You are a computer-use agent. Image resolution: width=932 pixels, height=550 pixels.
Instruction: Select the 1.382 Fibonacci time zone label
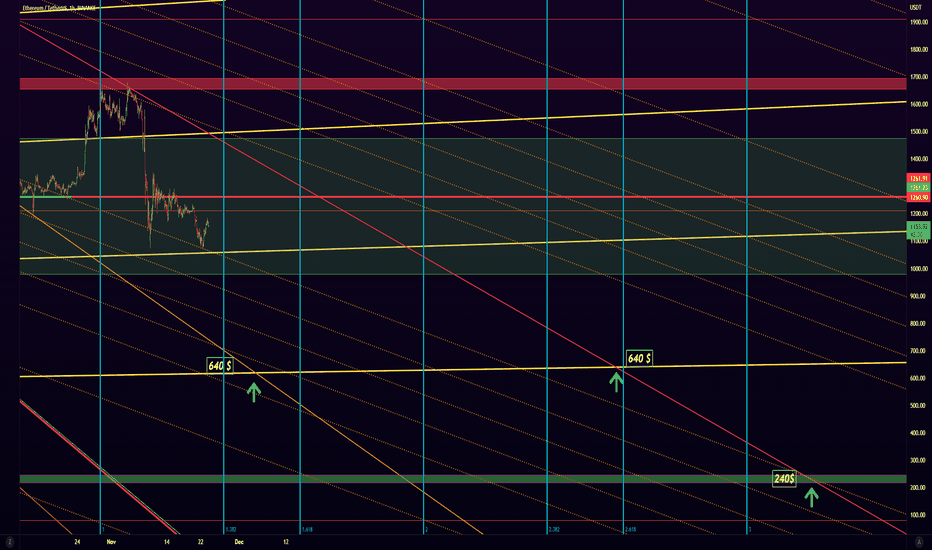(231, 529)
